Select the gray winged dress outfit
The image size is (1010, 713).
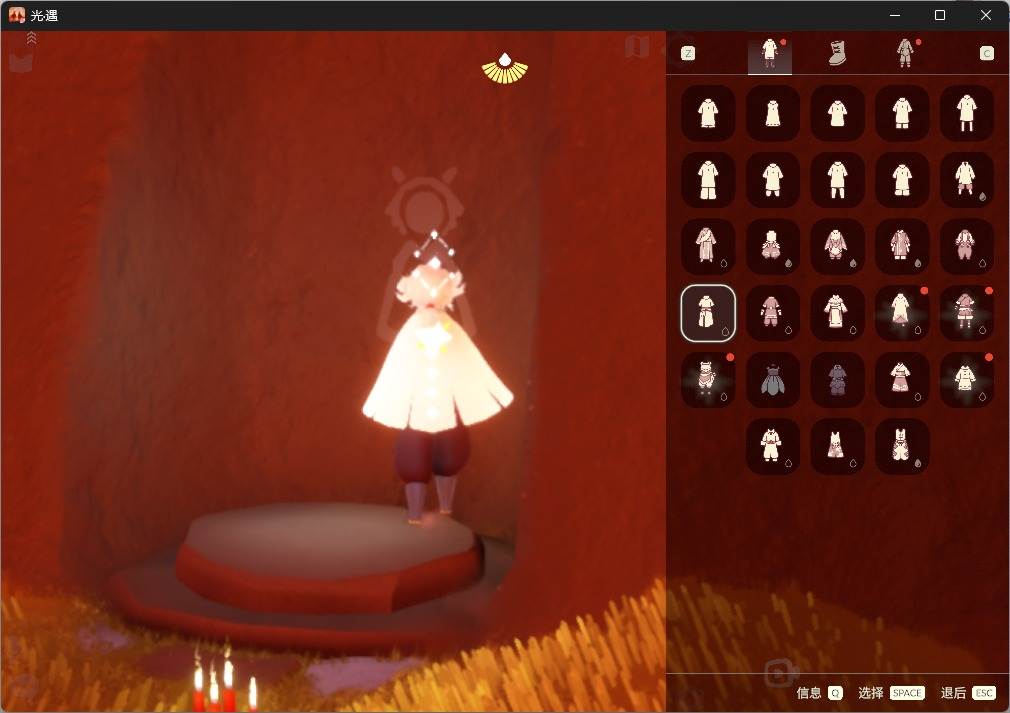(773, 379)
